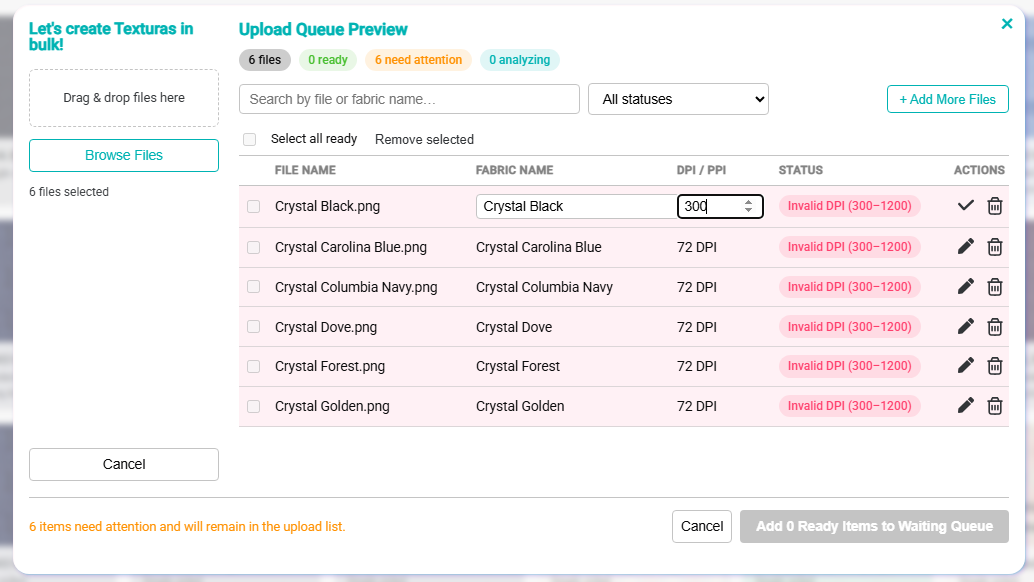1034x582 pixels.
Task: Check the Select all ready checkbox
Action: coord(249,139)
